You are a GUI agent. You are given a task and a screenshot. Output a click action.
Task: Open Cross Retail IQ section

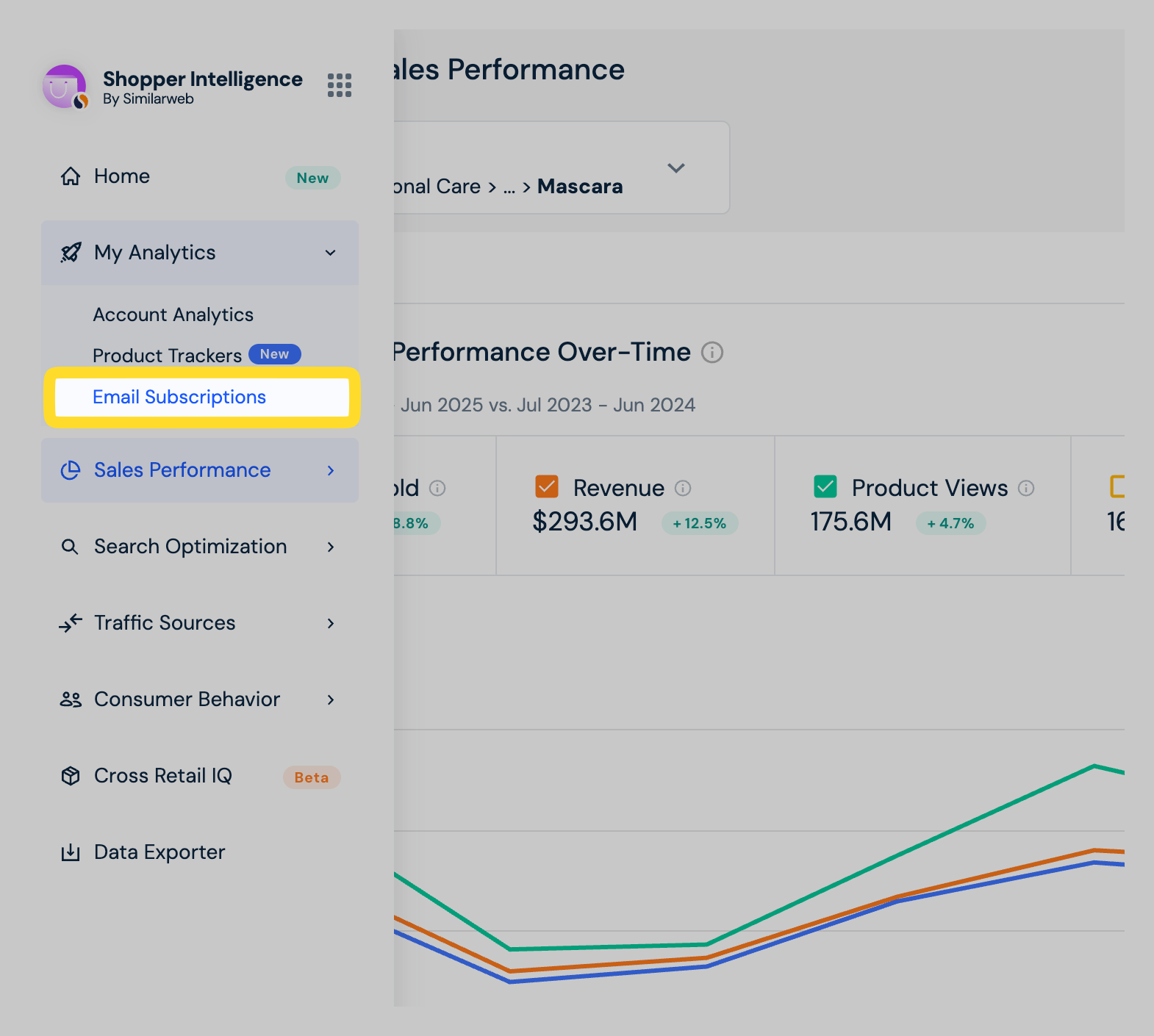tap(200, 776)
